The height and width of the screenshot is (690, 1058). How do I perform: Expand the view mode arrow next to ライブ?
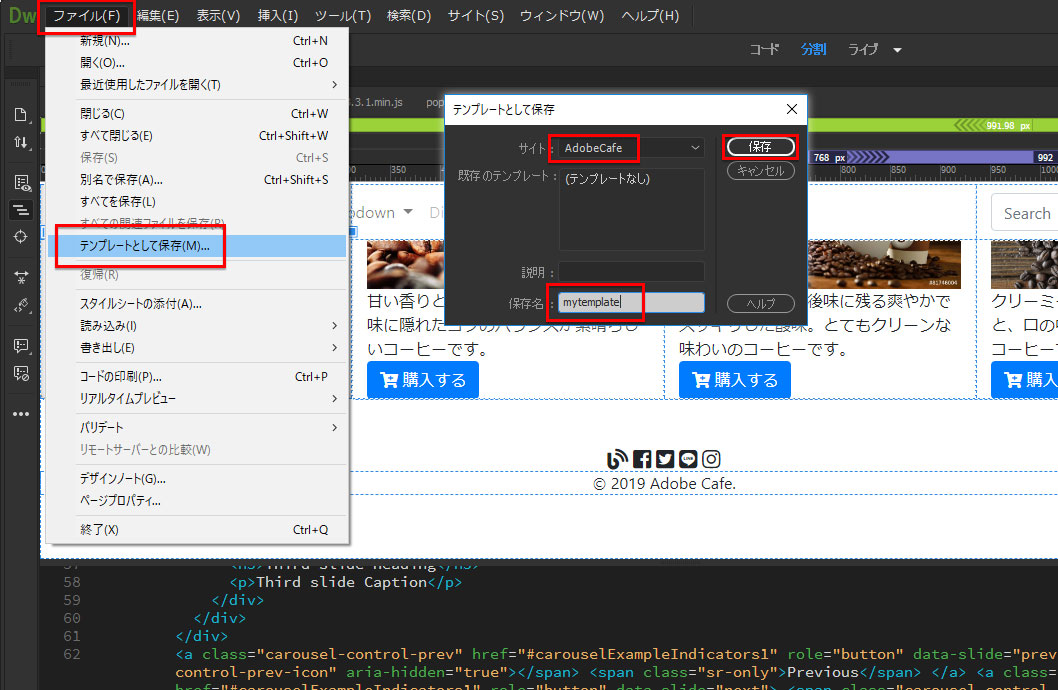pos(897,50)
